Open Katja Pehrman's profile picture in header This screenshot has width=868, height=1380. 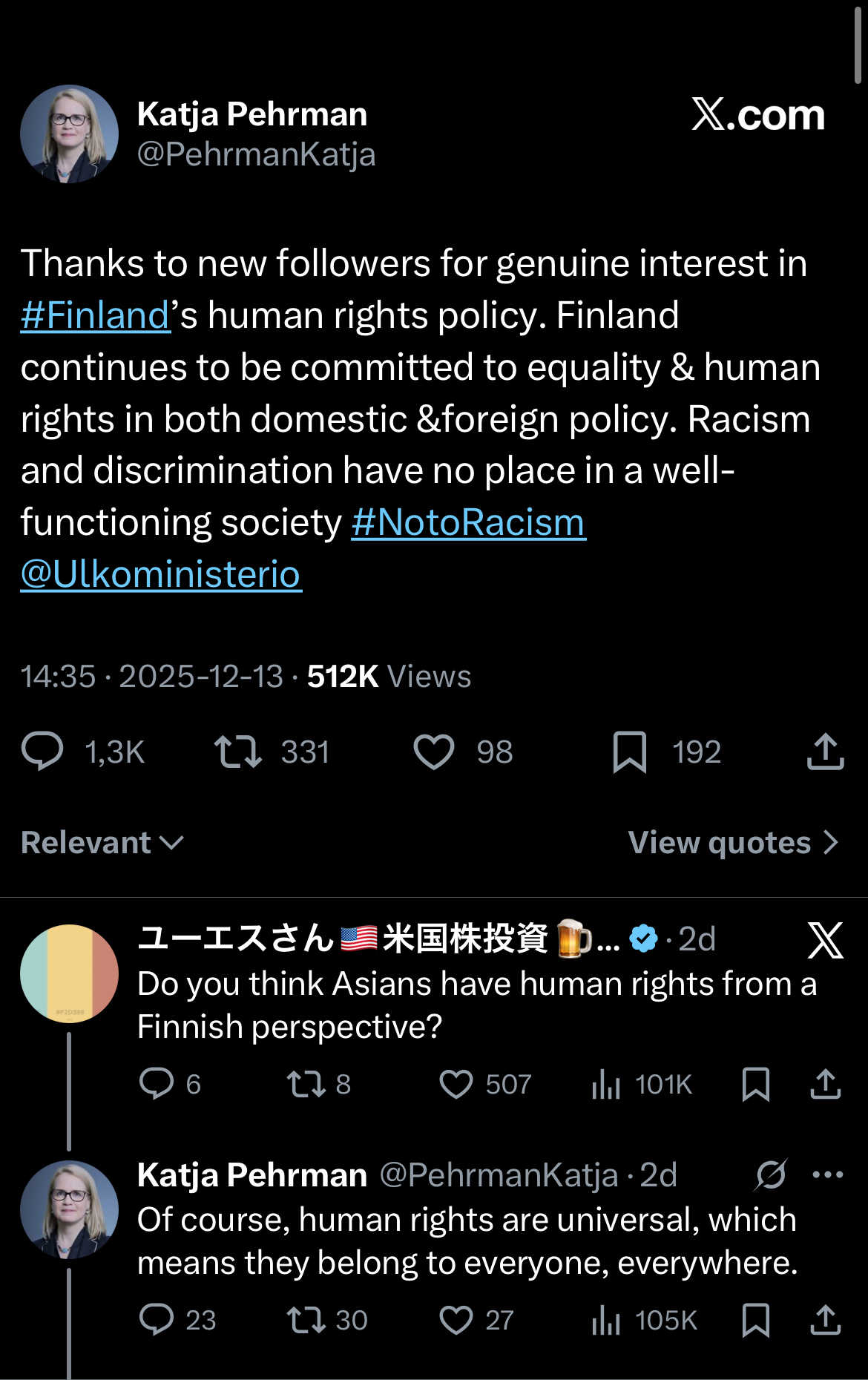(x=69, y=134)
